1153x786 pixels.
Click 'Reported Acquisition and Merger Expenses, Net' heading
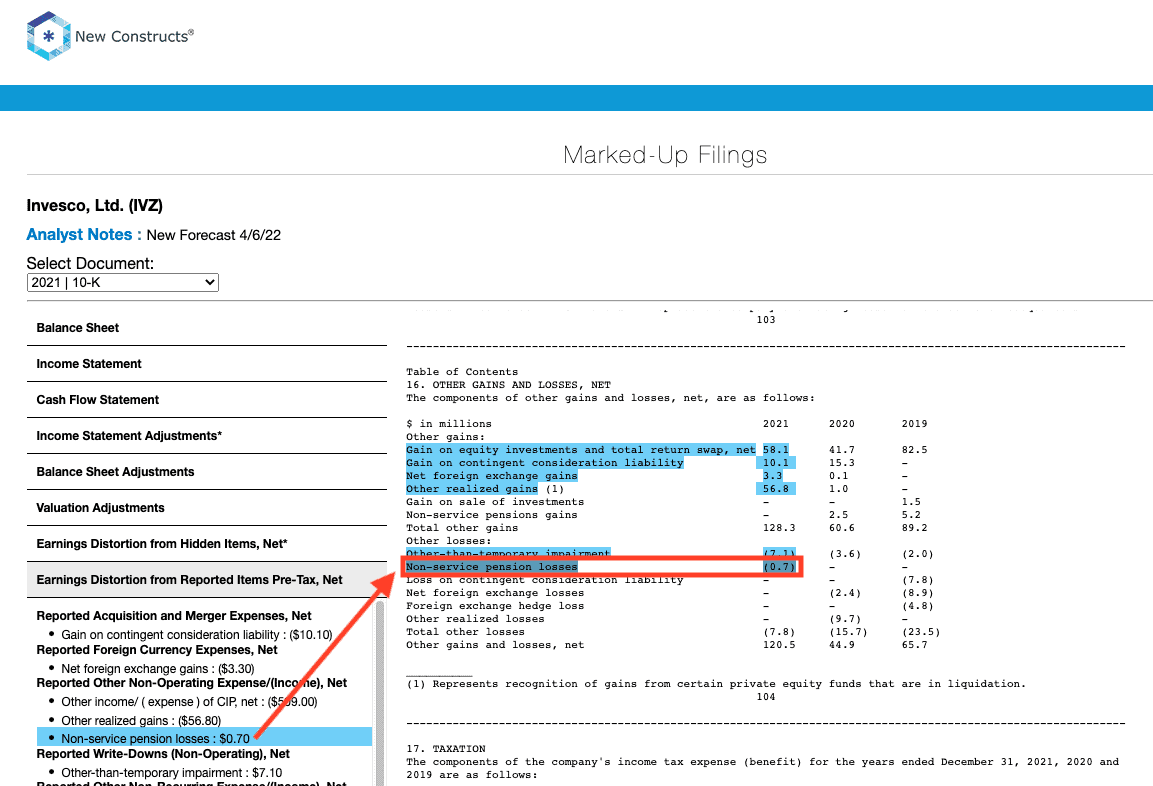[174, 616]
